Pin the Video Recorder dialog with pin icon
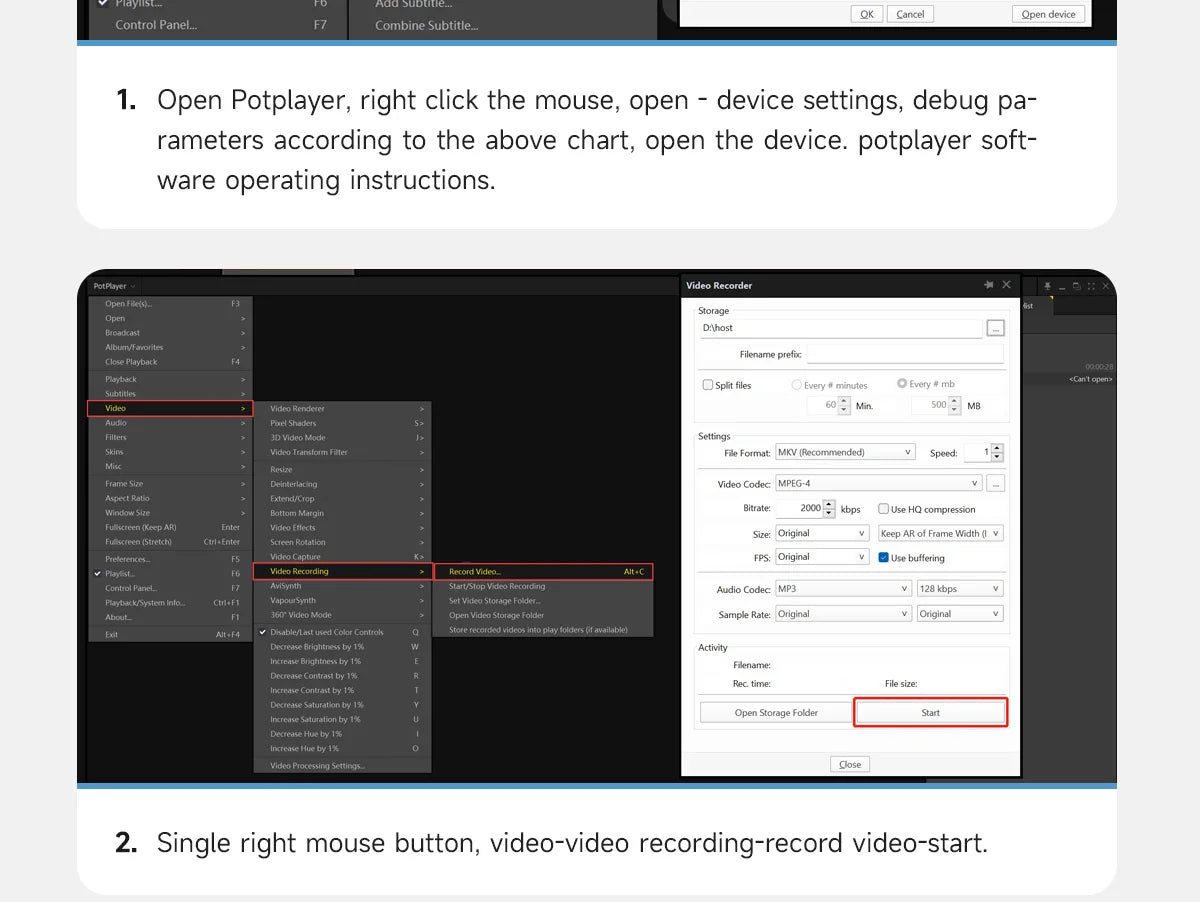 point(990,285)
